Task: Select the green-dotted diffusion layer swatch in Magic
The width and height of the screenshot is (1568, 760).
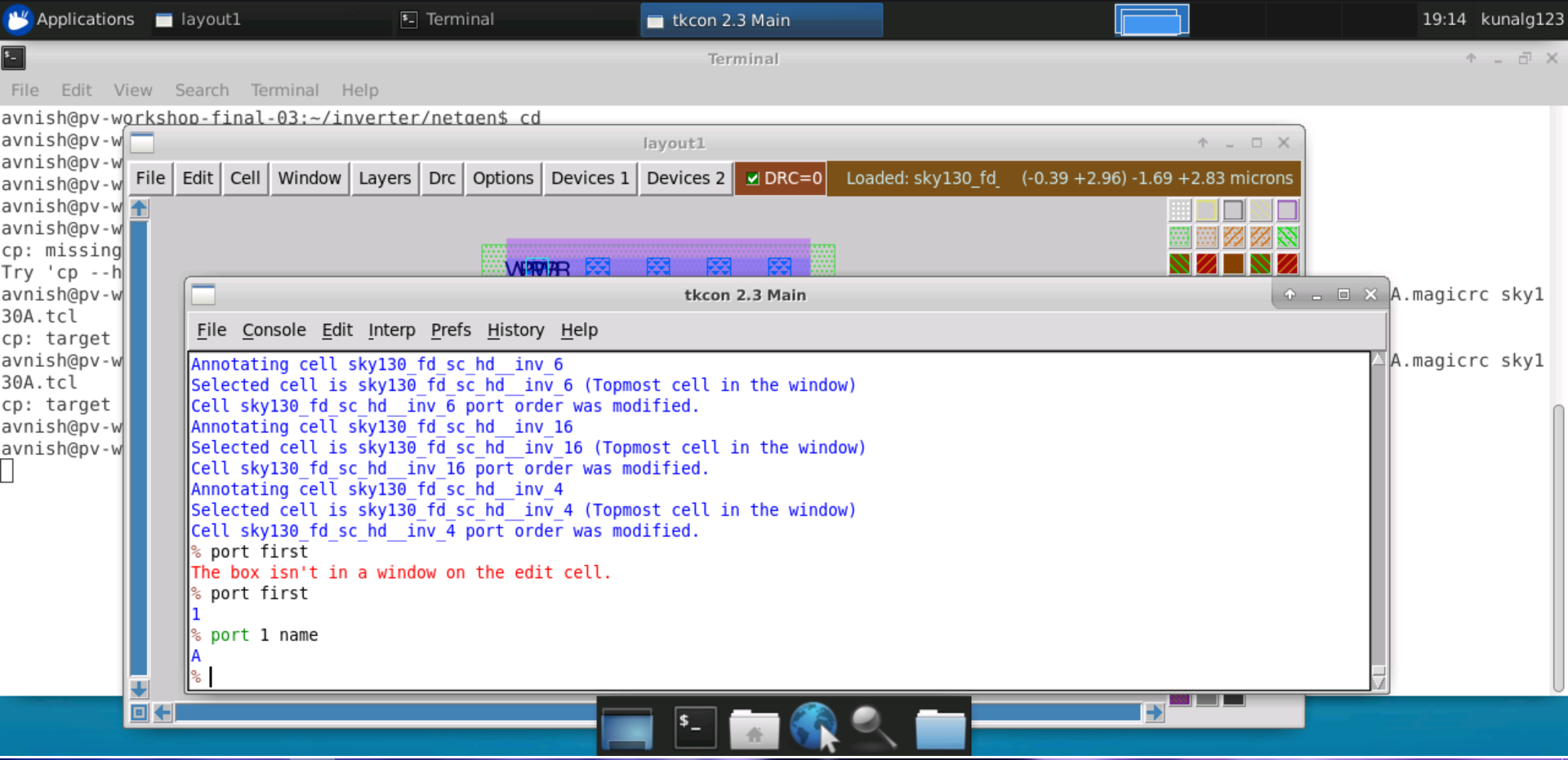Action: (1180, 238)
